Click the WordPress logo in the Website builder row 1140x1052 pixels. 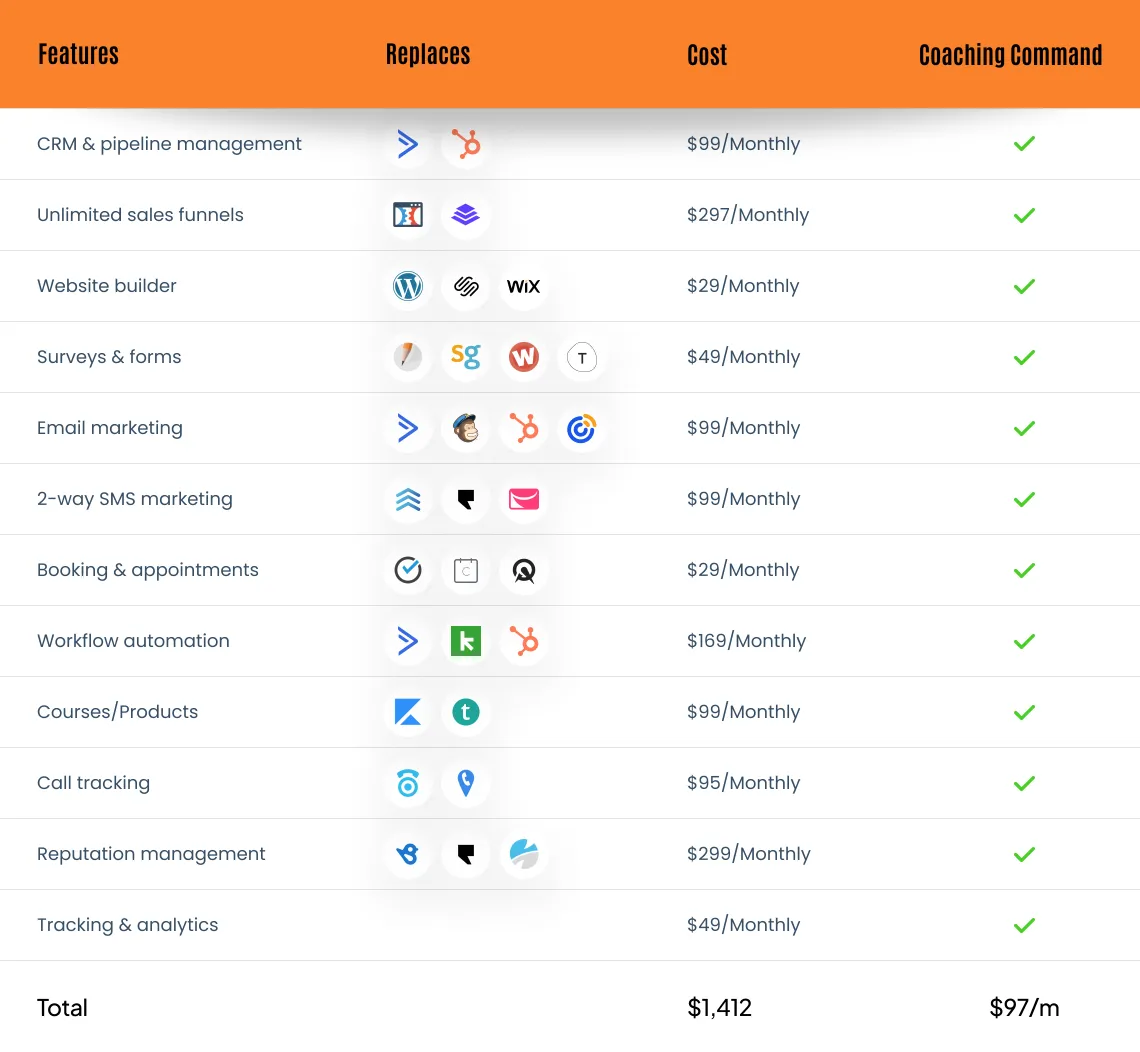tap(408, 286)
